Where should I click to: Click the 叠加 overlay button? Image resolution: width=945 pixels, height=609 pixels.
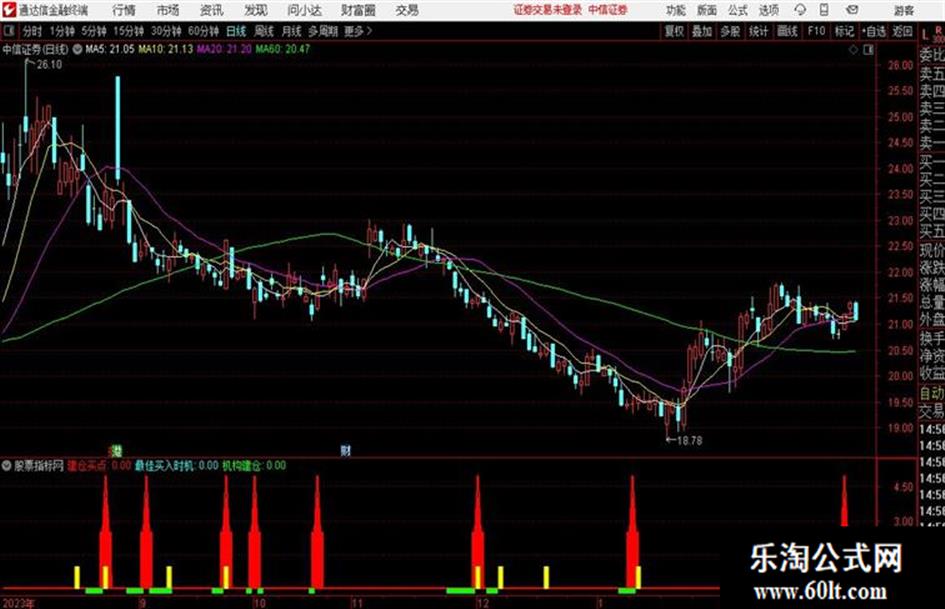tap(702, 31)
